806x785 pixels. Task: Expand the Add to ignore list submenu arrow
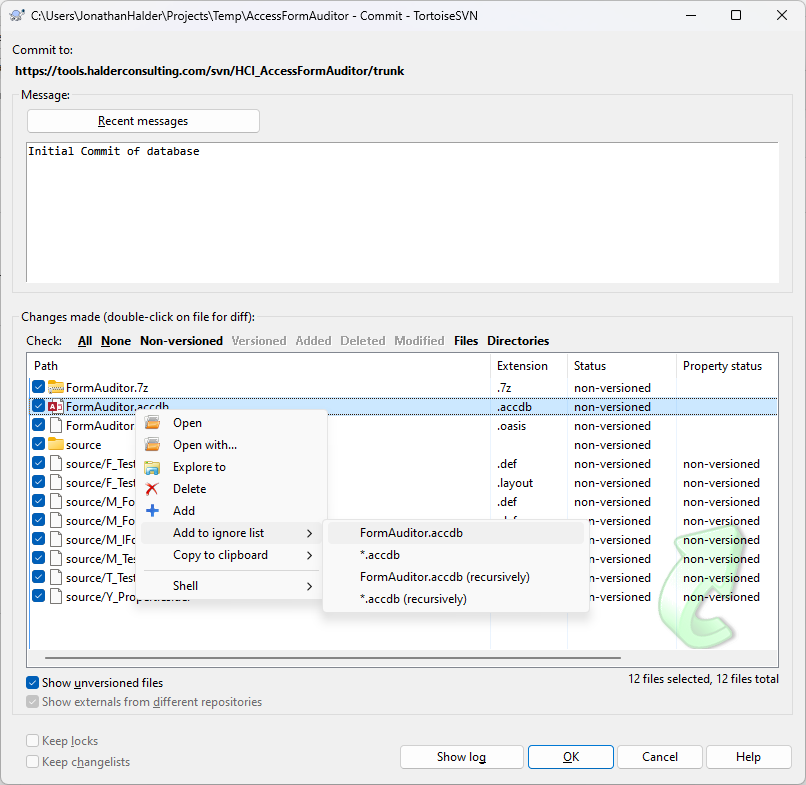click(309, 534)
